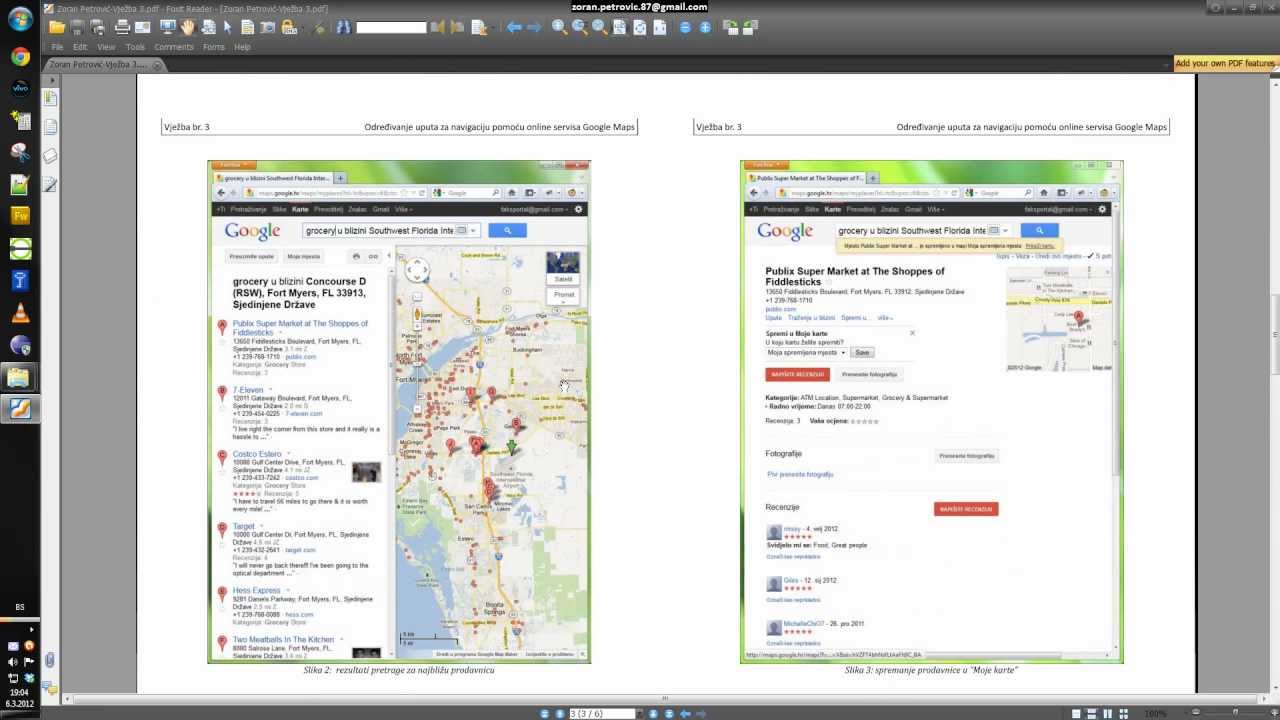The height and width of the screenshot is (720, 1280).
Task: Switch to continuous page layout icon
Action: tap(1091, 713)
